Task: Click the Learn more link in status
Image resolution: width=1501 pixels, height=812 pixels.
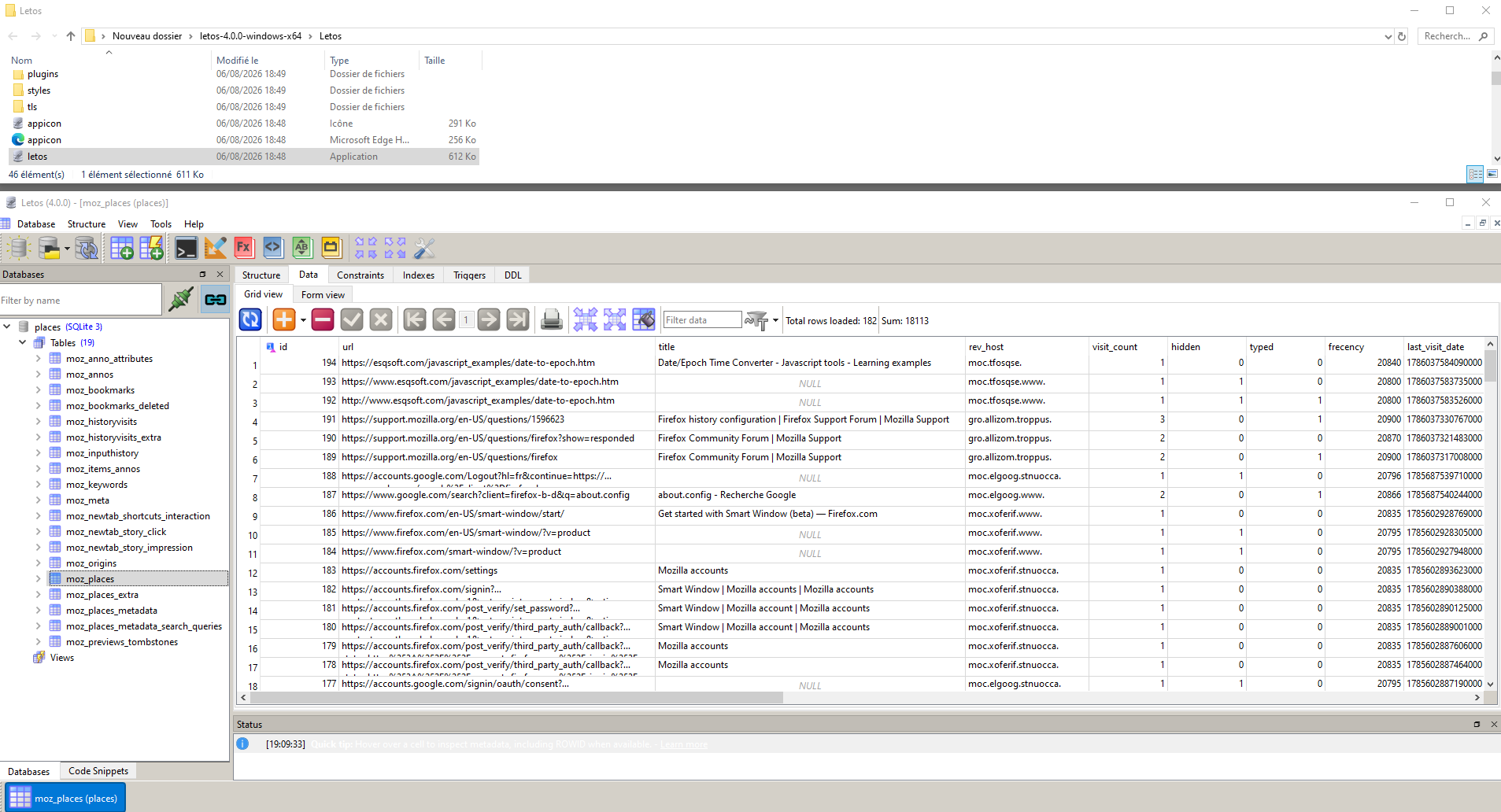Action: [x=684, y=744]
